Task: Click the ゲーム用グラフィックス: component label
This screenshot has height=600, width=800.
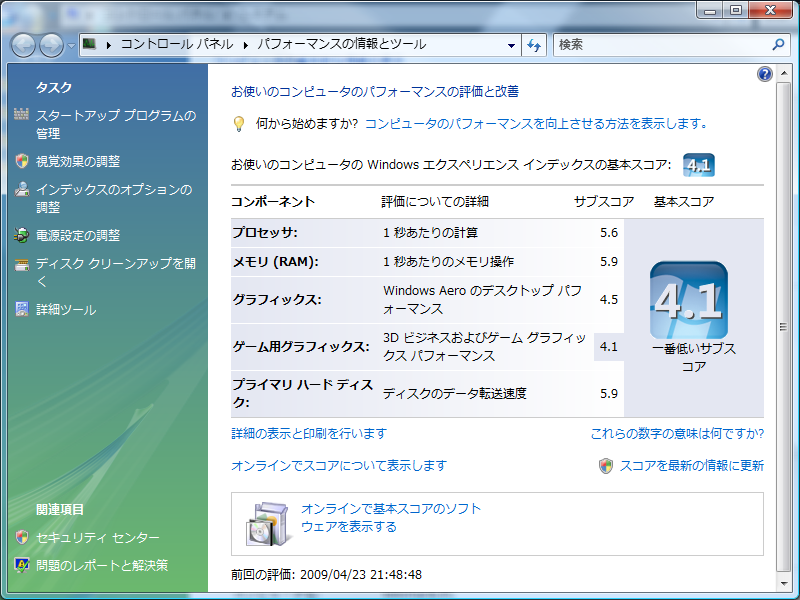Action: coord(301,347)
